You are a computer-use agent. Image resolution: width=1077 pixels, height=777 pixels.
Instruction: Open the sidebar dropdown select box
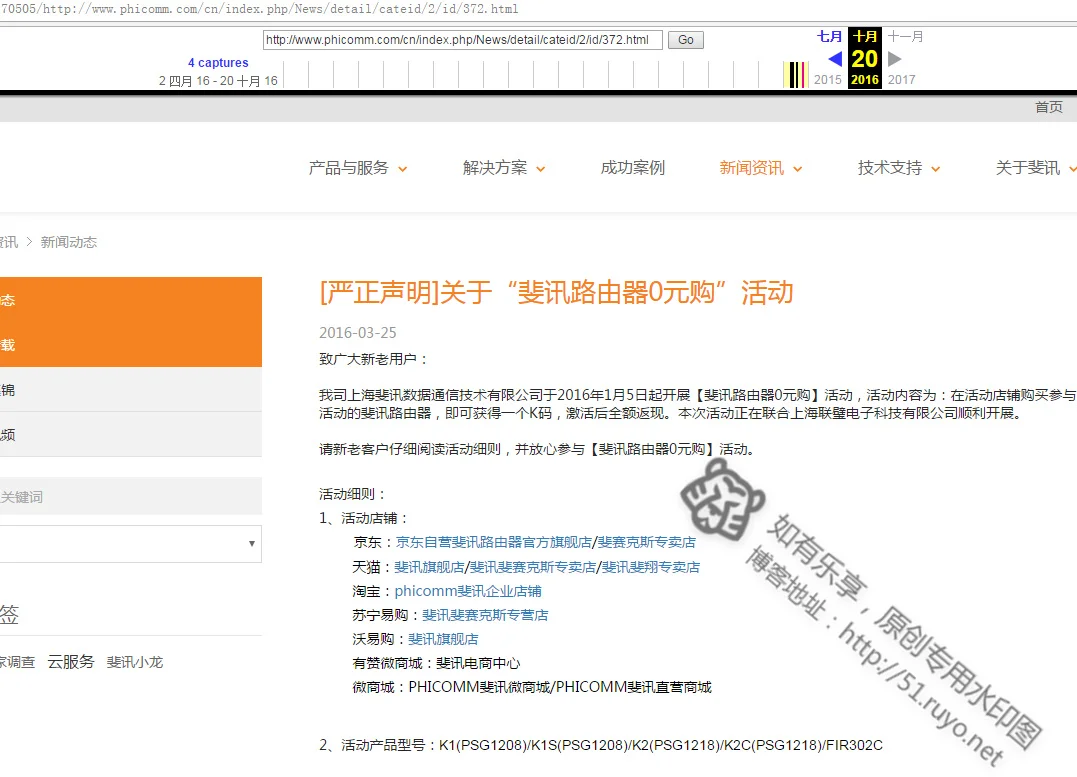click(x=131, y=543)
